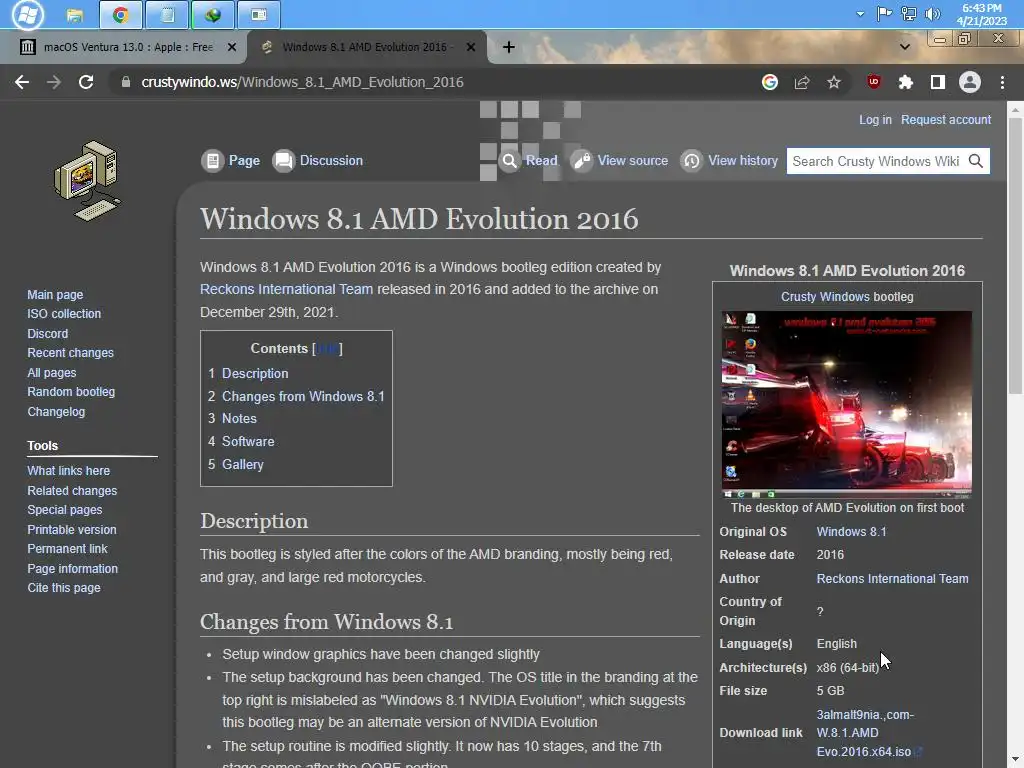Open a new browser tab

coord(509,47)
